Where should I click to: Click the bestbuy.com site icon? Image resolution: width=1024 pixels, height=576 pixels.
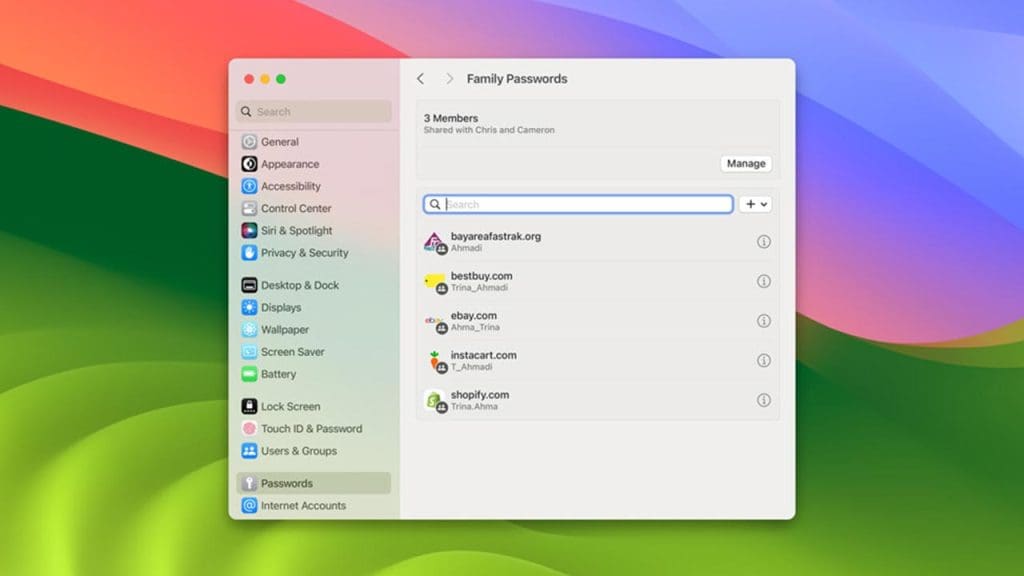(435, 281)
